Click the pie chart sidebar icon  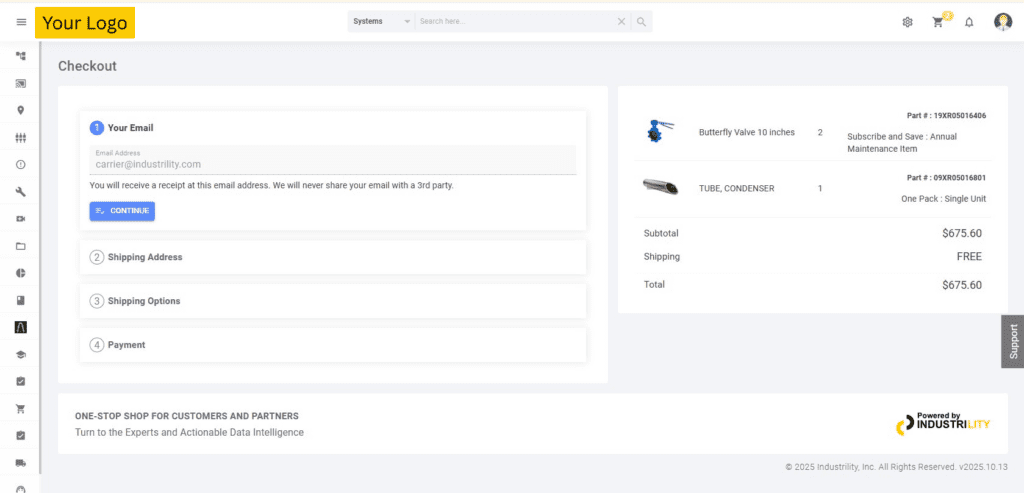tap(21, 273)
